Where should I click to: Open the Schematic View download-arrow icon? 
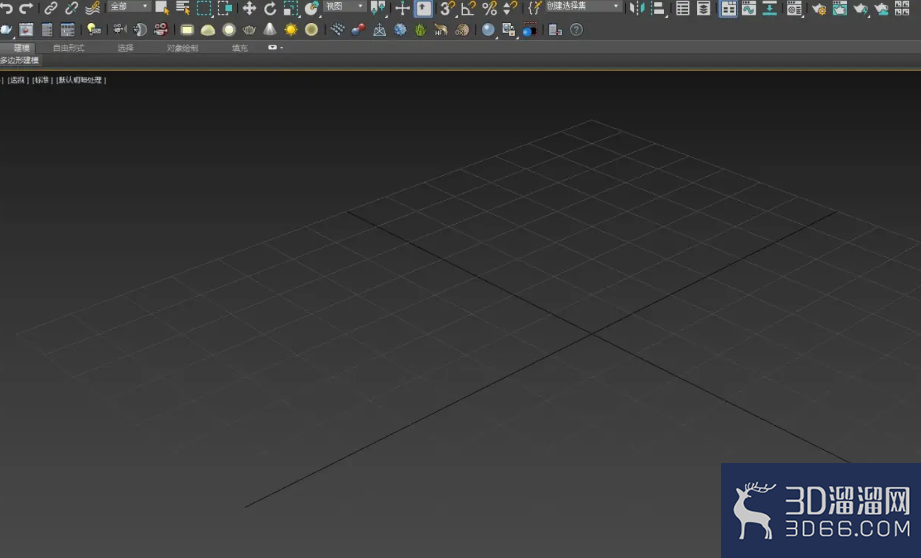[x=769, y=8]
